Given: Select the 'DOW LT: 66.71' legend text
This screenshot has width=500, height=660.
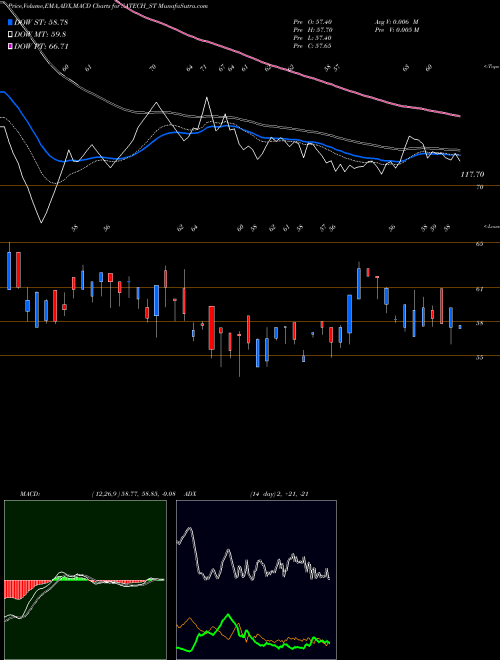Looking at the screenshot, I should pyautogui.click(x=41, y=47).
